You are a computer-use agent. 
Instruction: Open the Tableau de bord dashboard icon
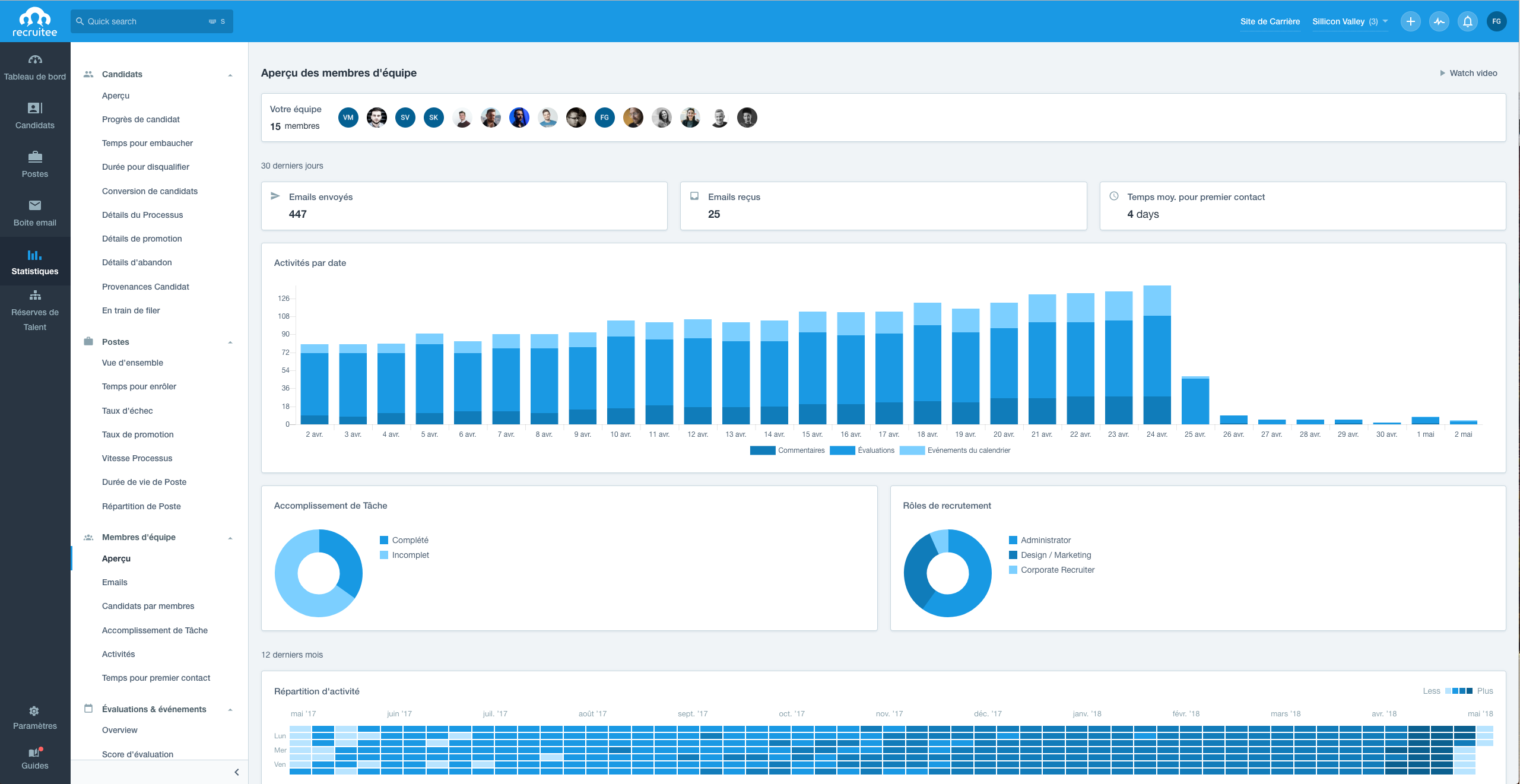click(35, 59)
